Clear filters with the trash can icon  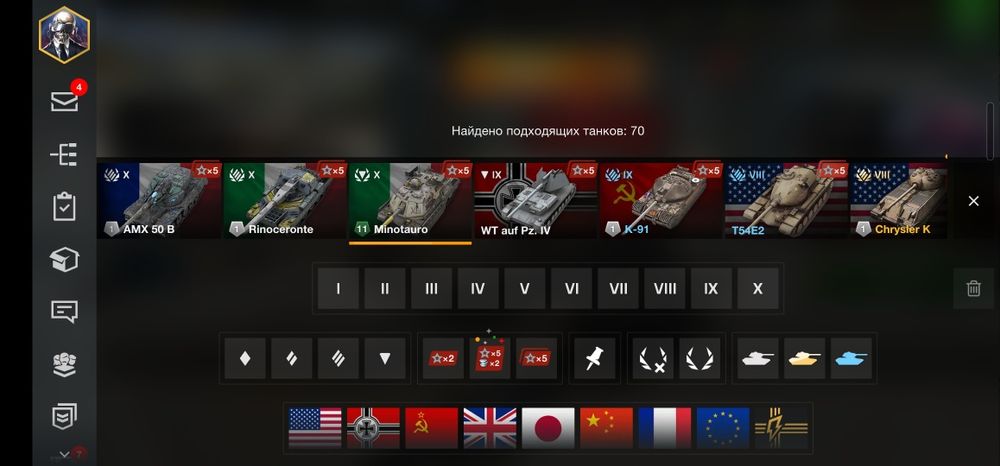tap(973, 289)
